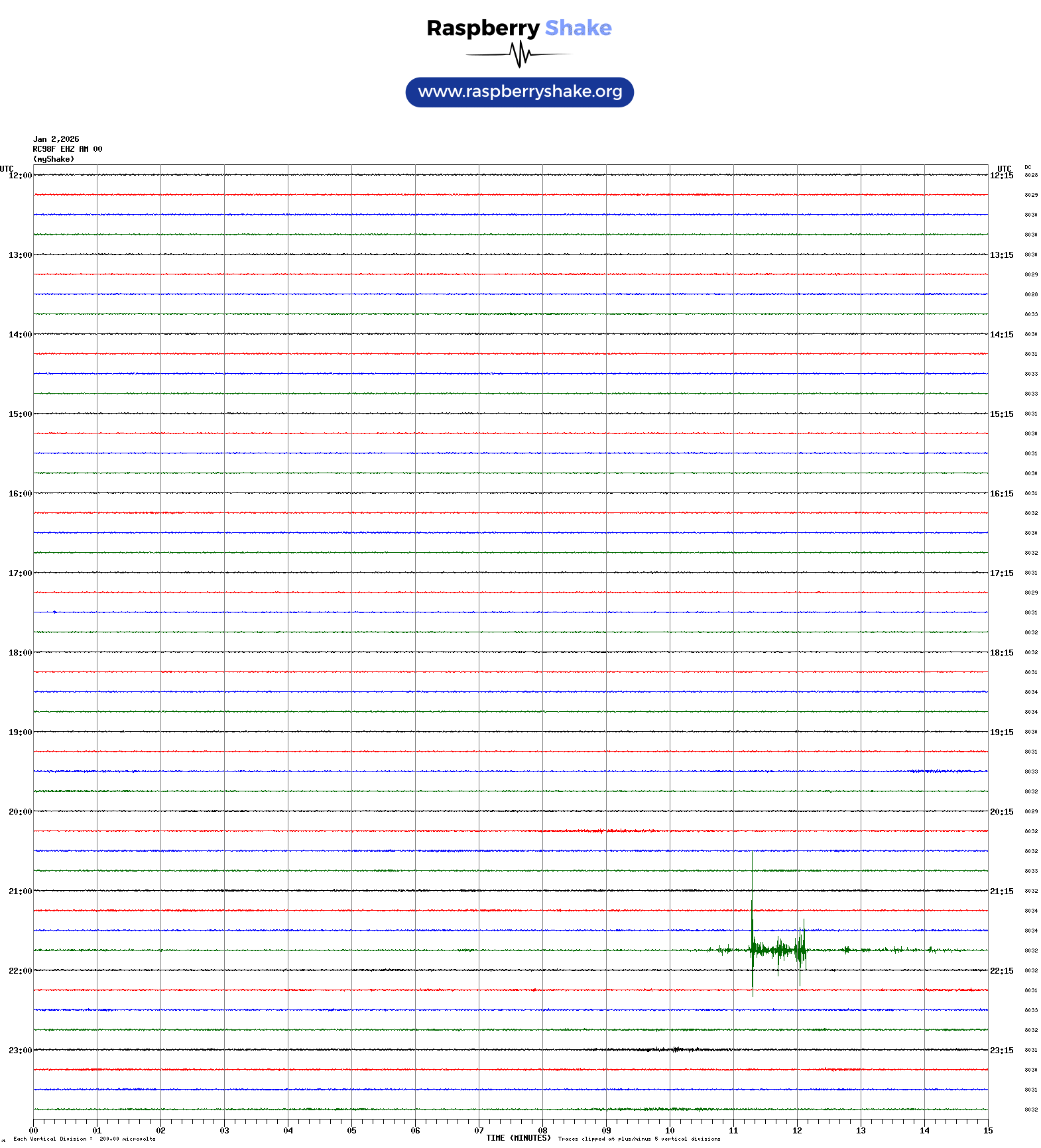Click the Raspberry Shake title text

[519, 28]
